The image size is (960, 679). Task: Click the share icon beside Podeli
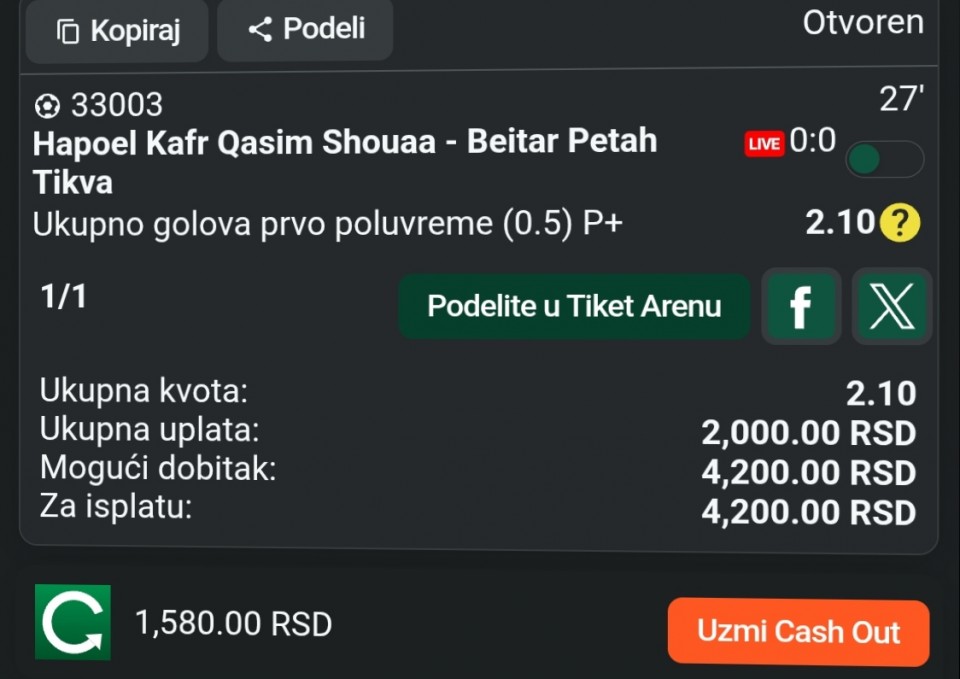coord(260,30)
